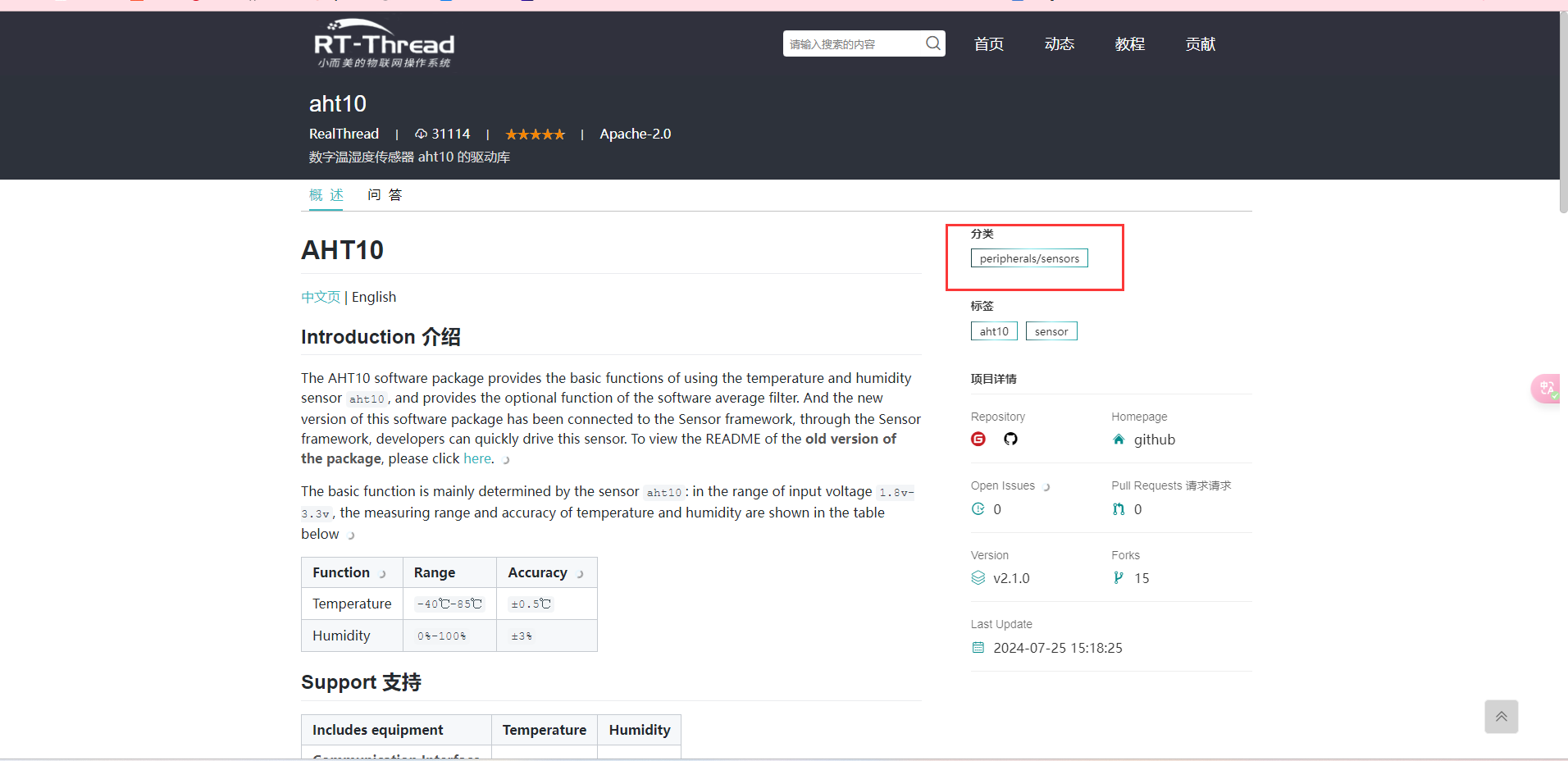Click the Temperature row label
This screenshot has width=1568, height=761.
coord(352,604)
